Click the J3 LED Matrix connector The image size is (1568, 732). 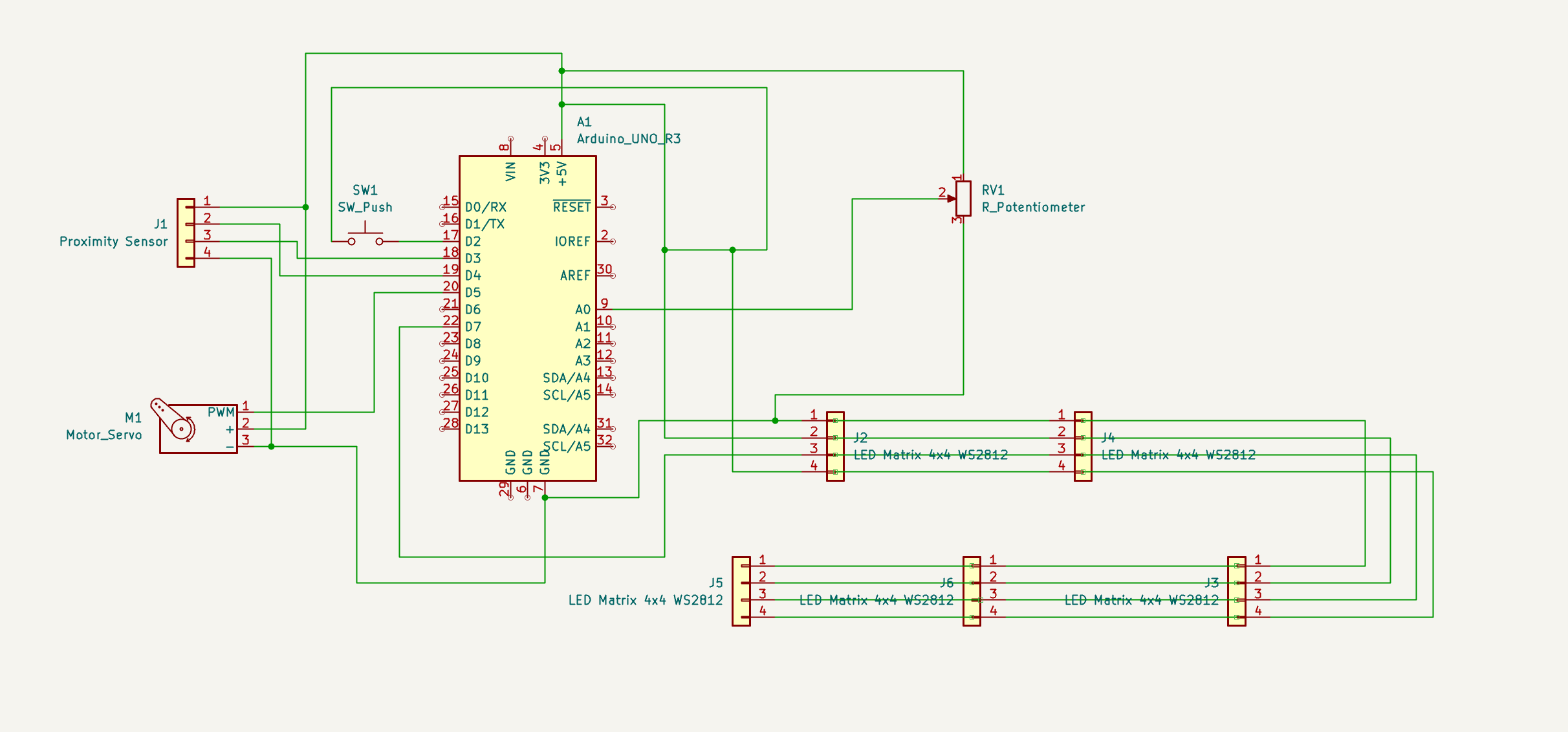1236,591
